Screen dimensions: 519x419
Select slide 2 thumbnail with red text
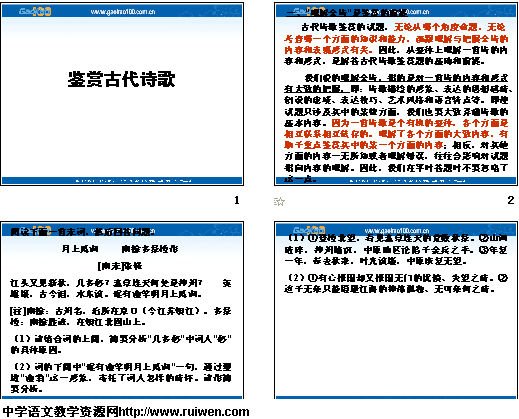click(x=396, y=94)
